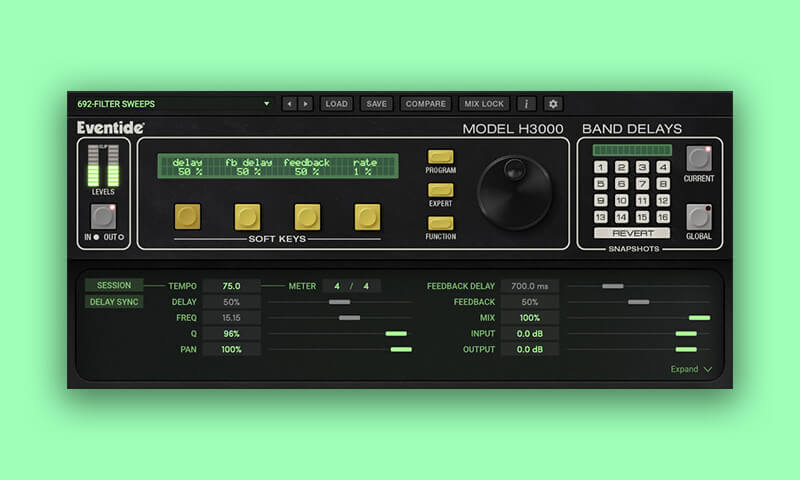Click the Tempo value field 75.0
This screenshot has width=800, height=480.
231,286
